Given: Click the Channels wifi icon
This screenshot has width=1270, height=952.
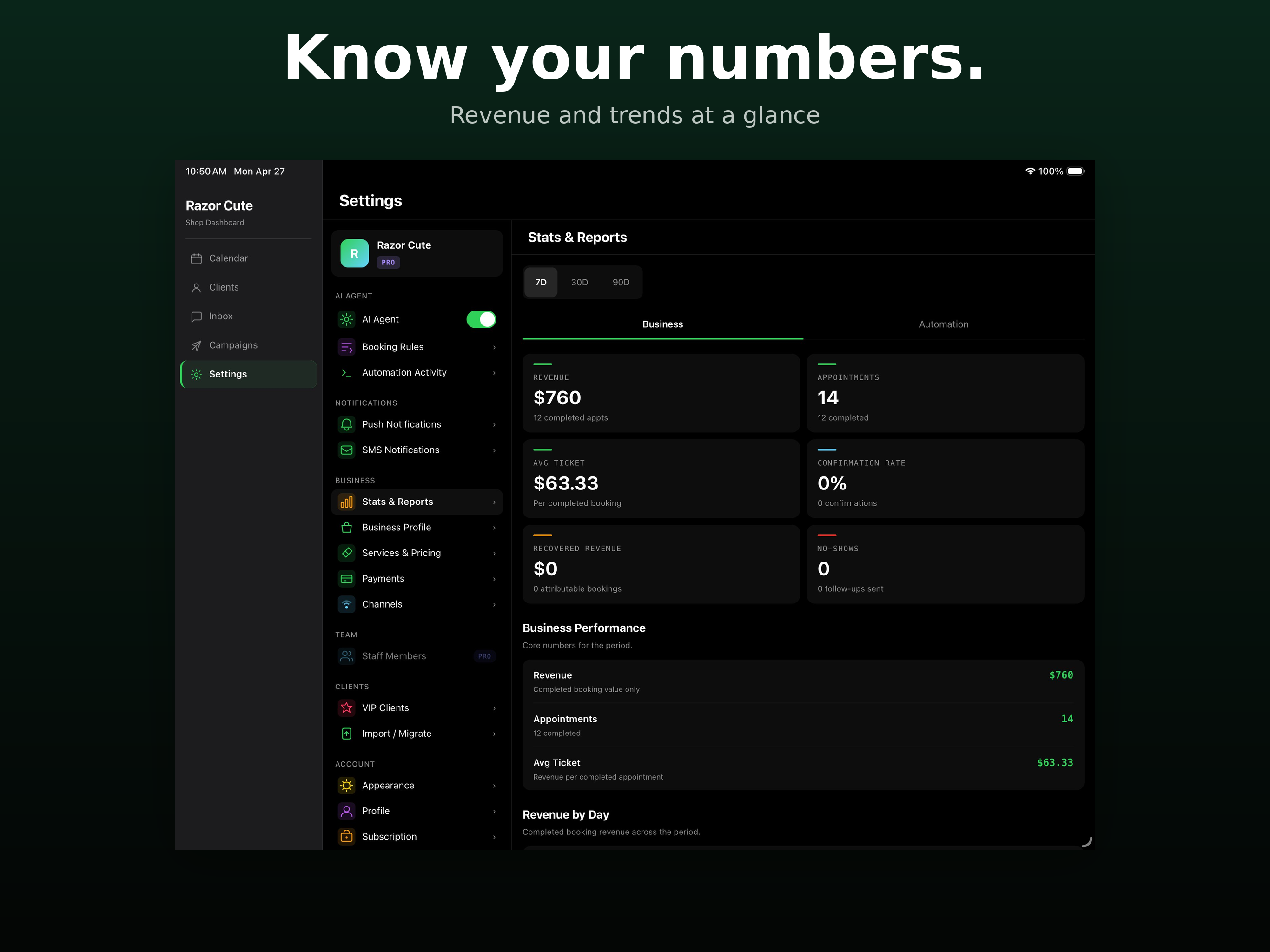Looking at the screenshot, I should (x=347, y=605).
